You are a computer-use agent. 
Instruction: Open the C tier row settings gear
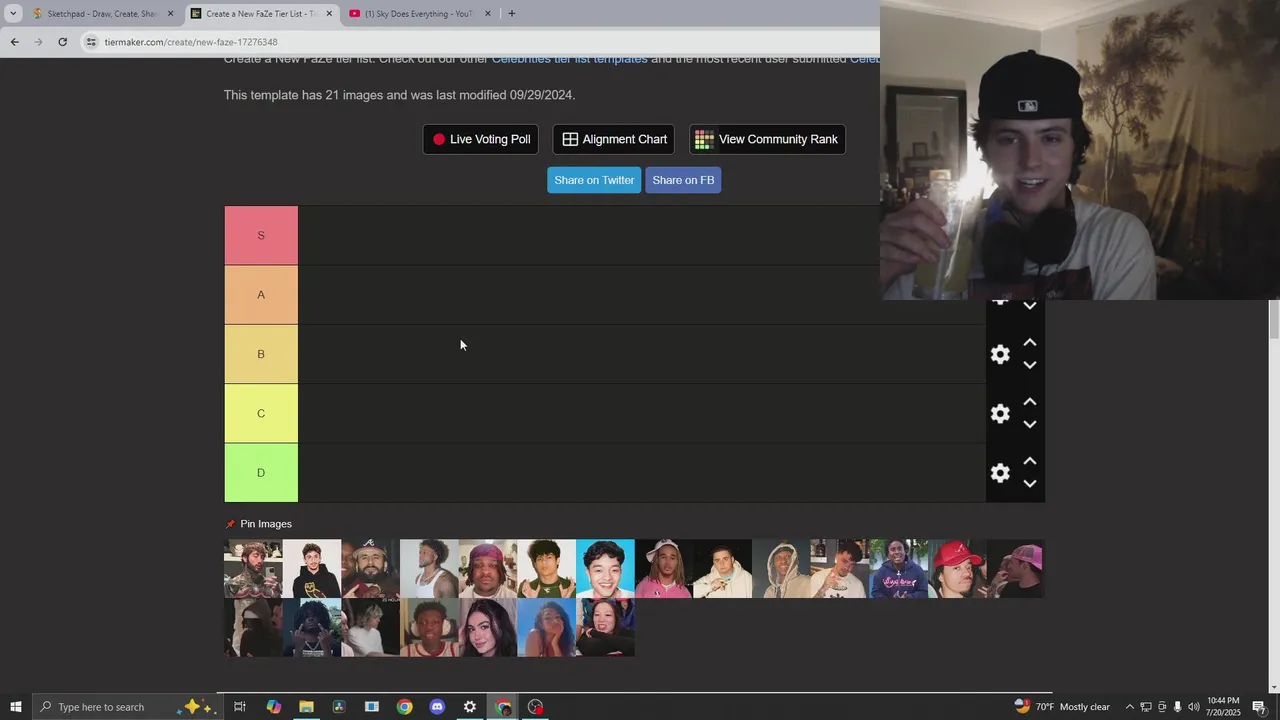point(1000,413)
